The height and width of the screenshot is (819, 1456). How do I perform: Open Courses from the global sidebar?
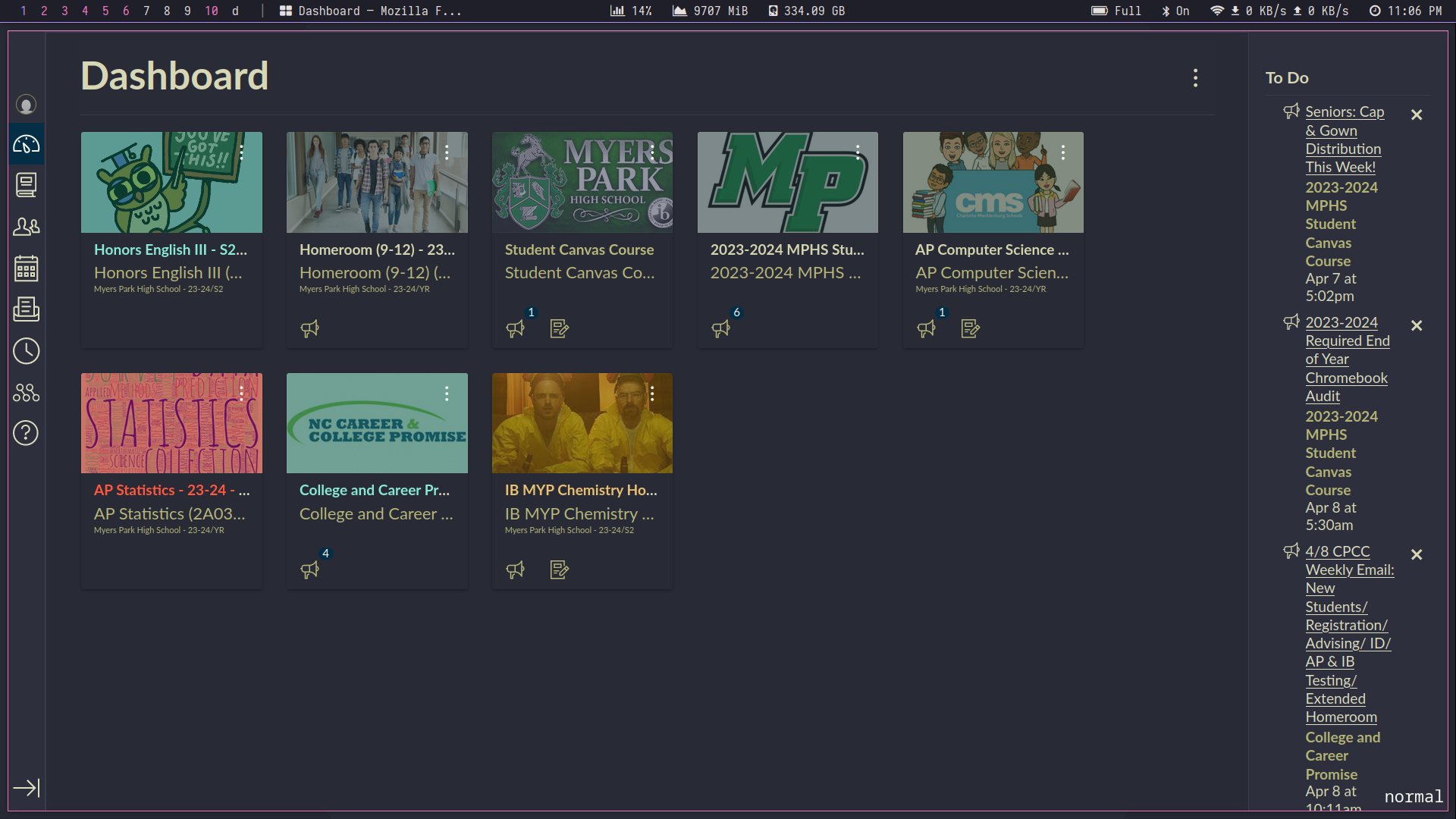26,185
